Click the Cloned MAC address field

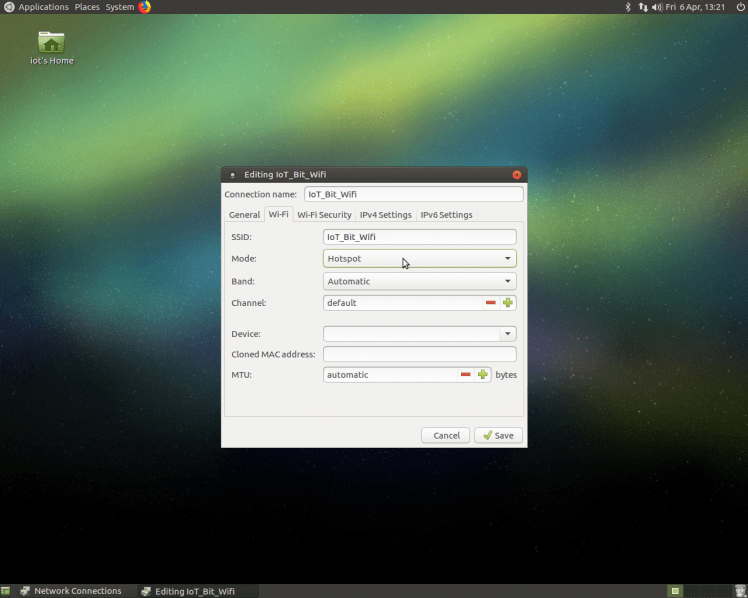click(x=420, y=354)
